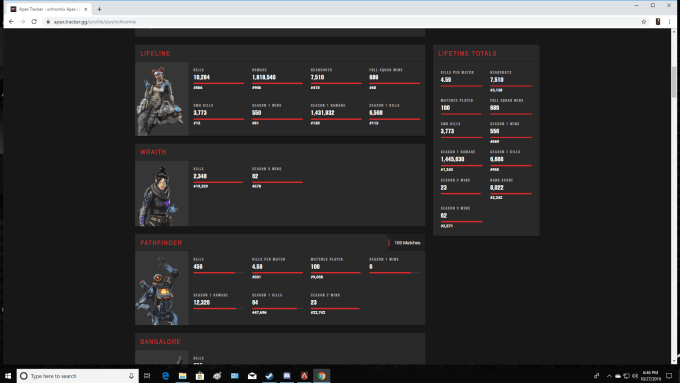Click Pathfinder kills per match progress bar
The height and width of the screenshot is (383, 680).
[x=278, y=273]
